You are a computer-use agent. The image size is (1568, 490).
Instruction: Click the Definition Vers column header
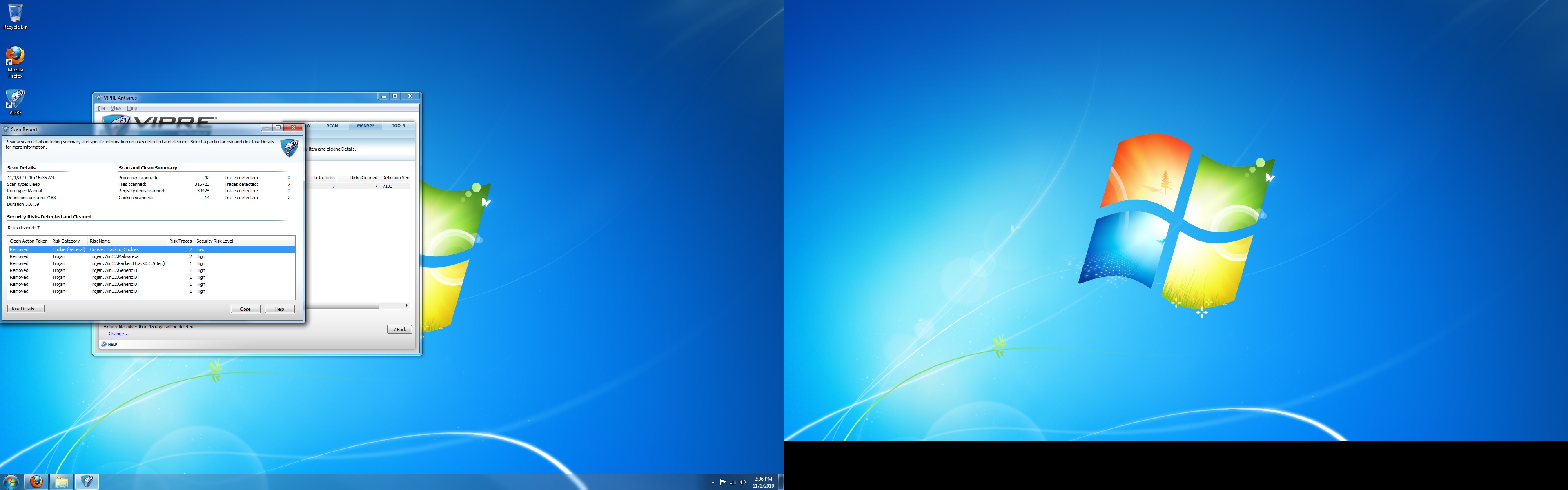396,178
